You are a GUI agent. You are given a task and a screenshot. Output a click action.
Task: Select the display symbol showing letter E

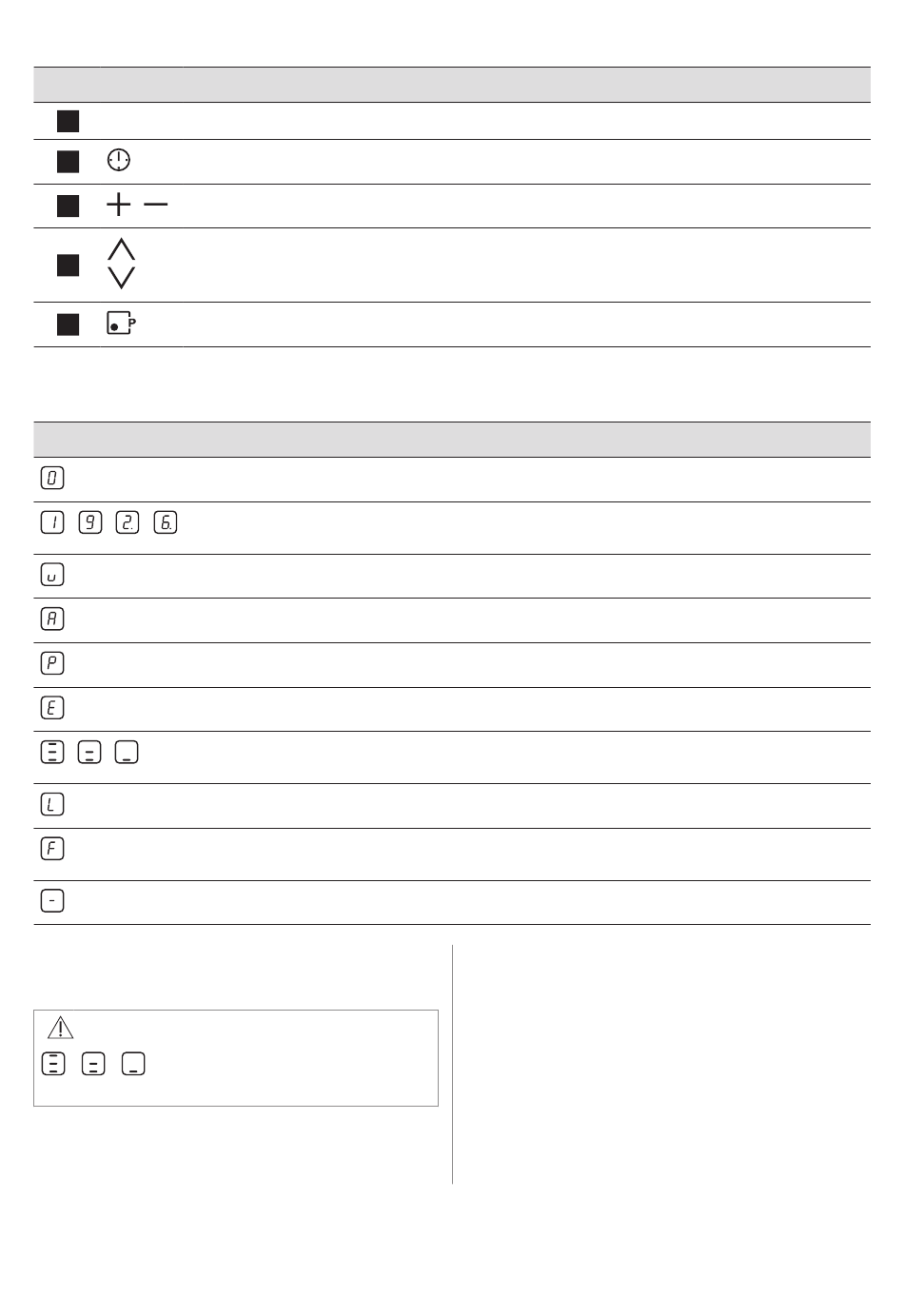coord(52,708)
